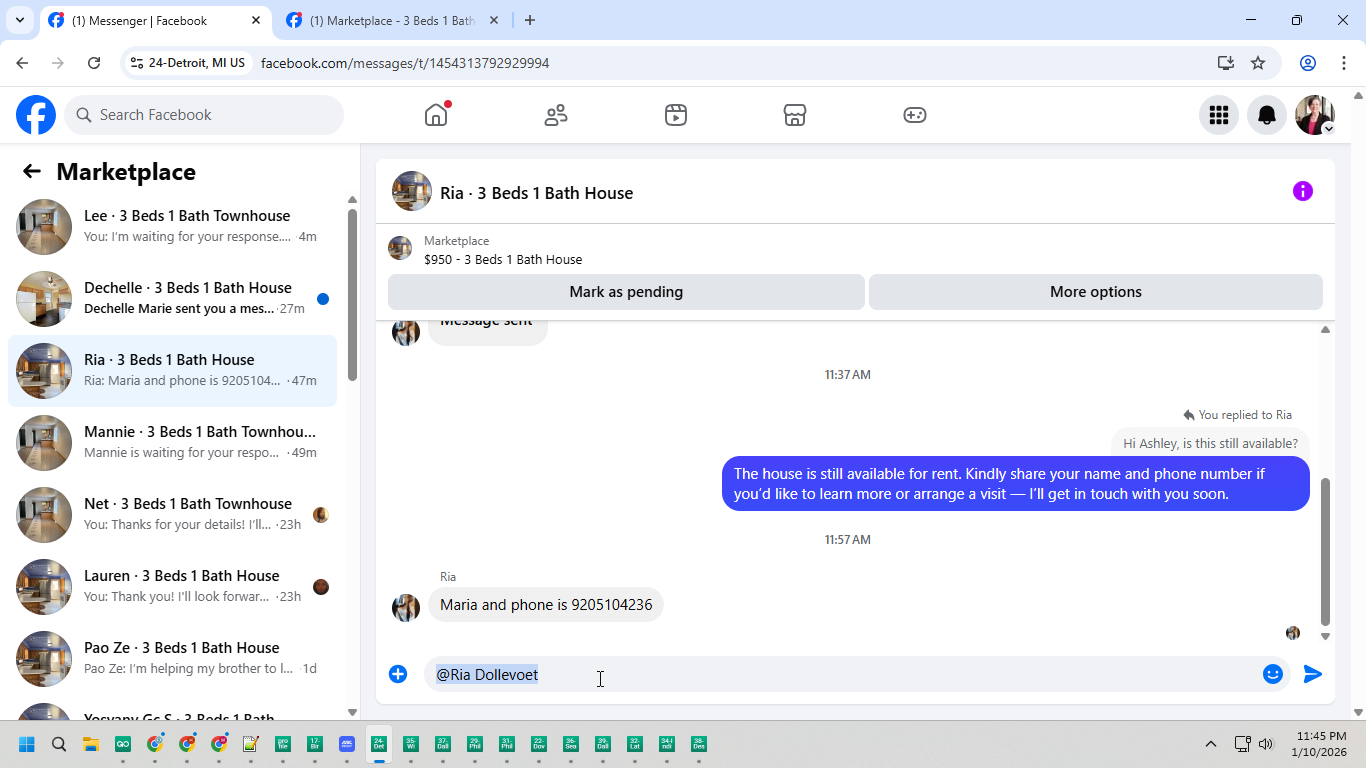Click the listing thumbnail beside Marketplace label
This screenshot has width=1366, height=768.
(x=400, y=248)
